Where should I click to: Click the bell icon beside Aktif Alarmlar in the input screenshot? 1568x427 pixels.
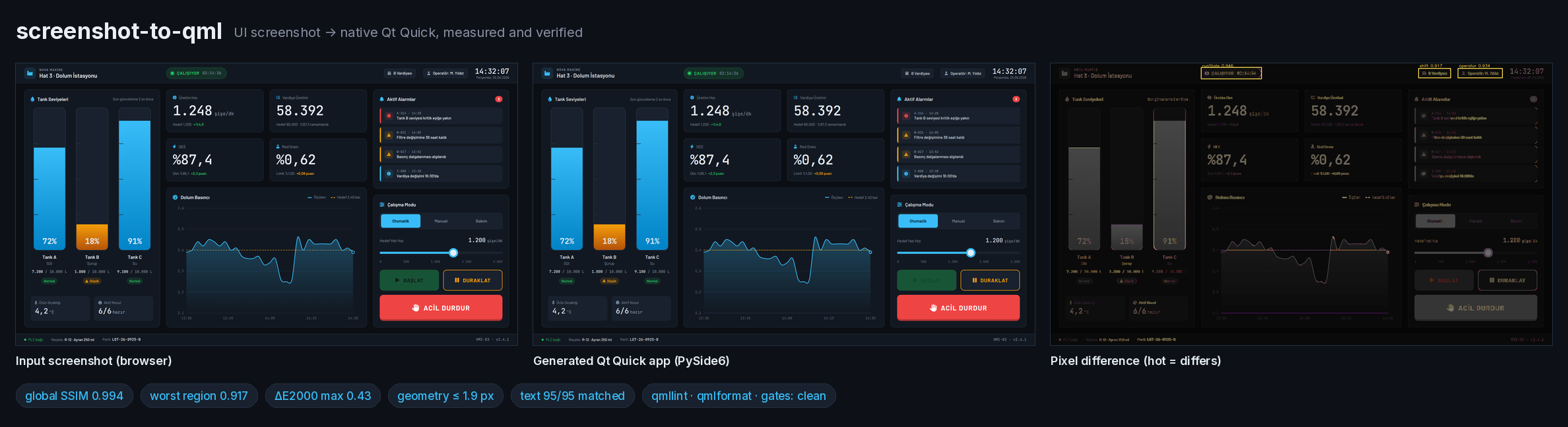(x=381, y=99)
